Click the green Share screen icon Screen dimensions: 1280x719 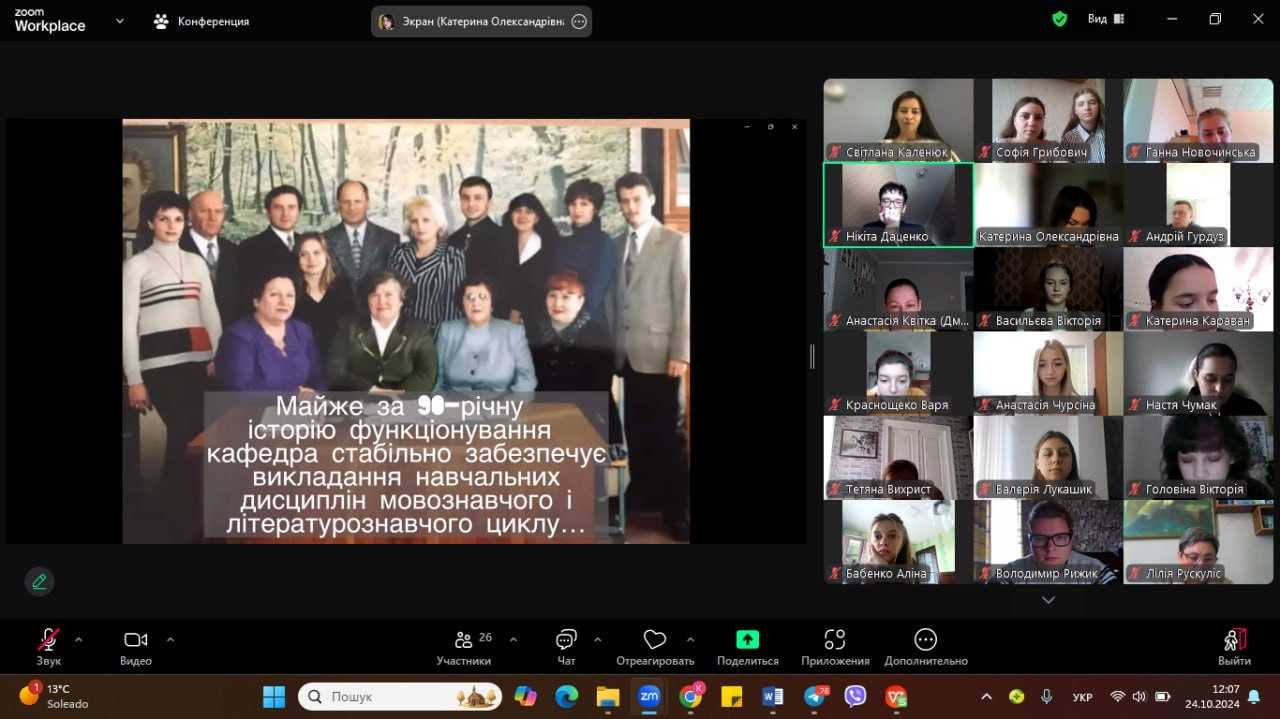point(747,640)
